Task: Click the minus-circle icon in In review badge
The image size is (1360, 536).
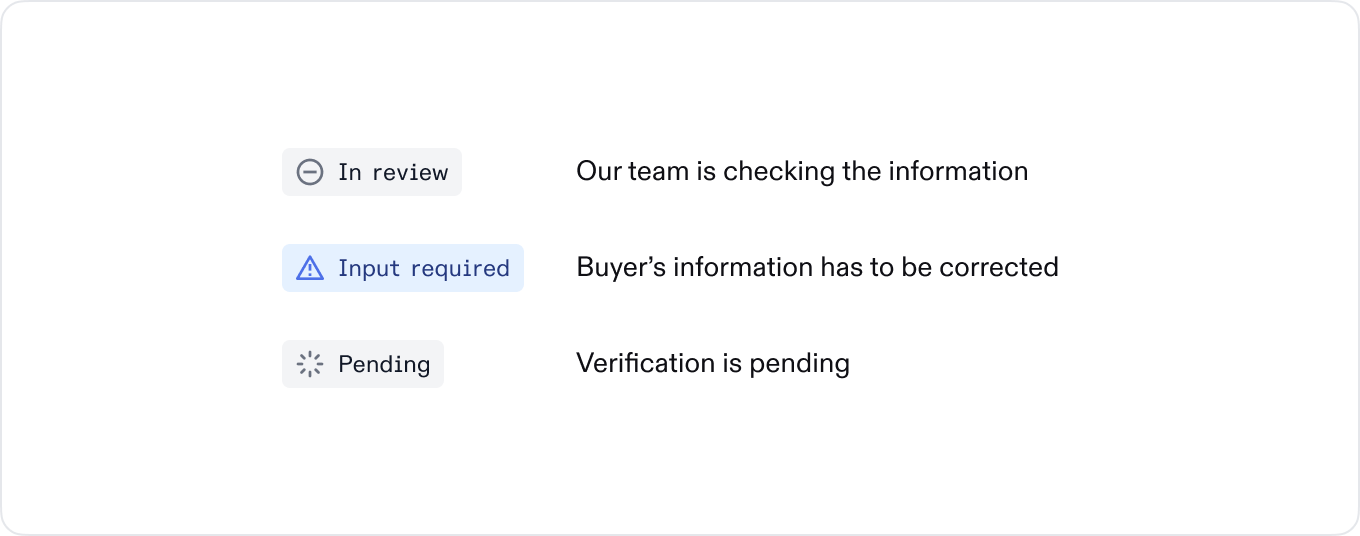Action: [310, 172]
